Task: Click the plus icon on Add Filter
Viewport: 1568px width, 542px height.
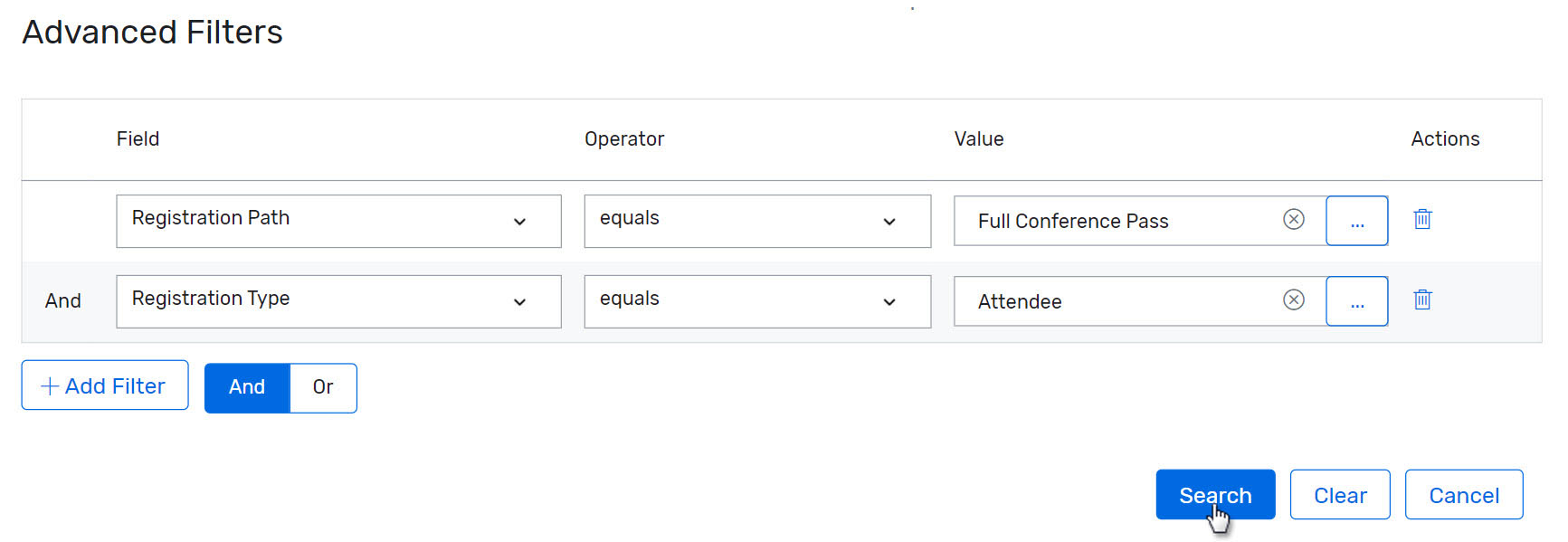Action: (50, 385)
